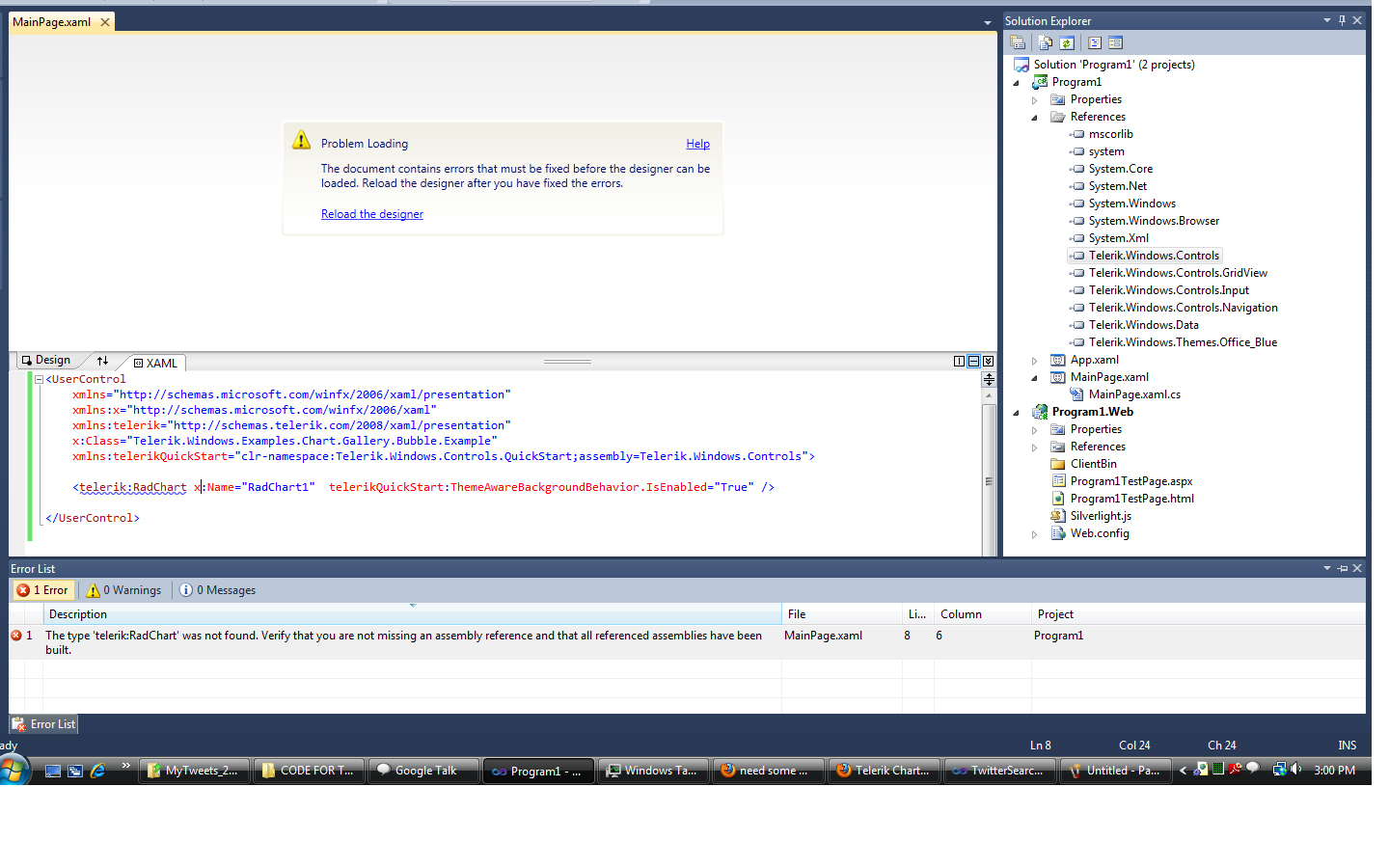Open MyTweets taskbar button
Viewport: 1389px width, 868px height.
click(195, 771)
